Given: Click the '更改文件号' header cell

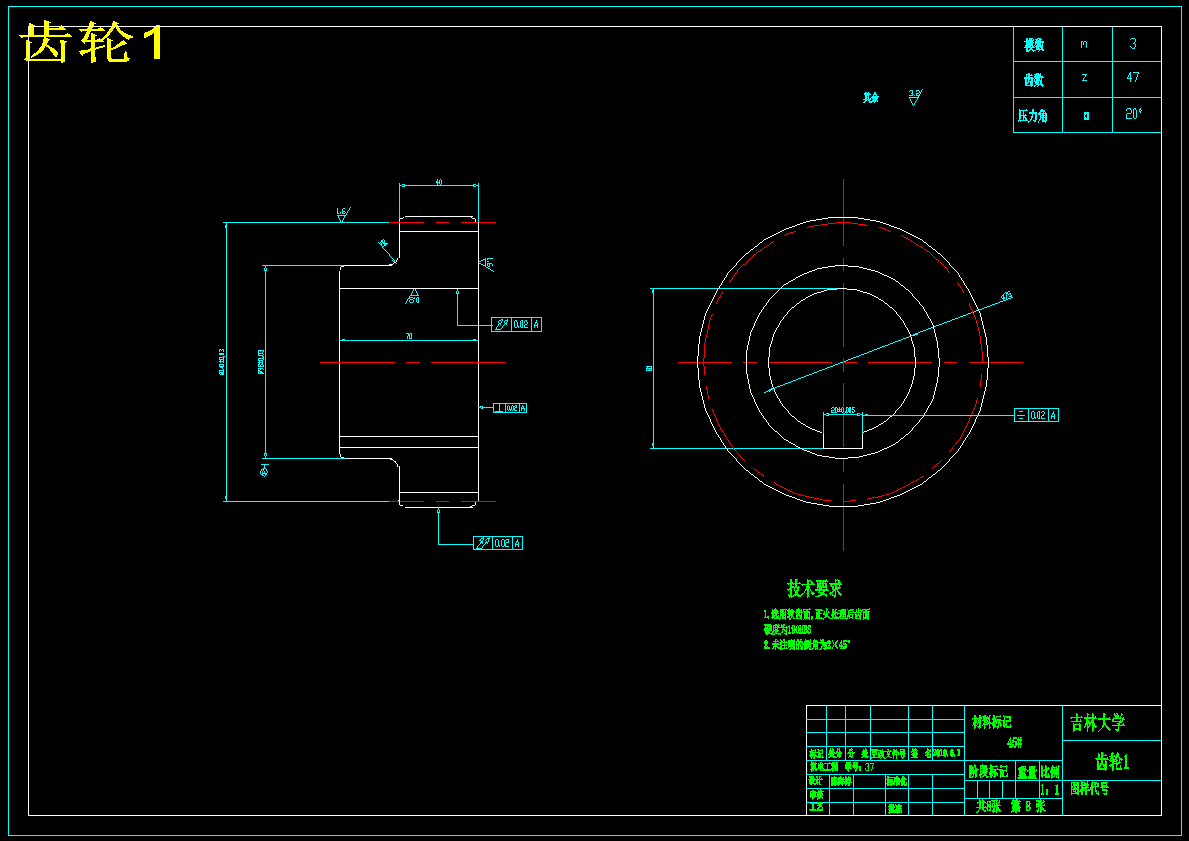Looking at the screenshot, I should point(889,754).
